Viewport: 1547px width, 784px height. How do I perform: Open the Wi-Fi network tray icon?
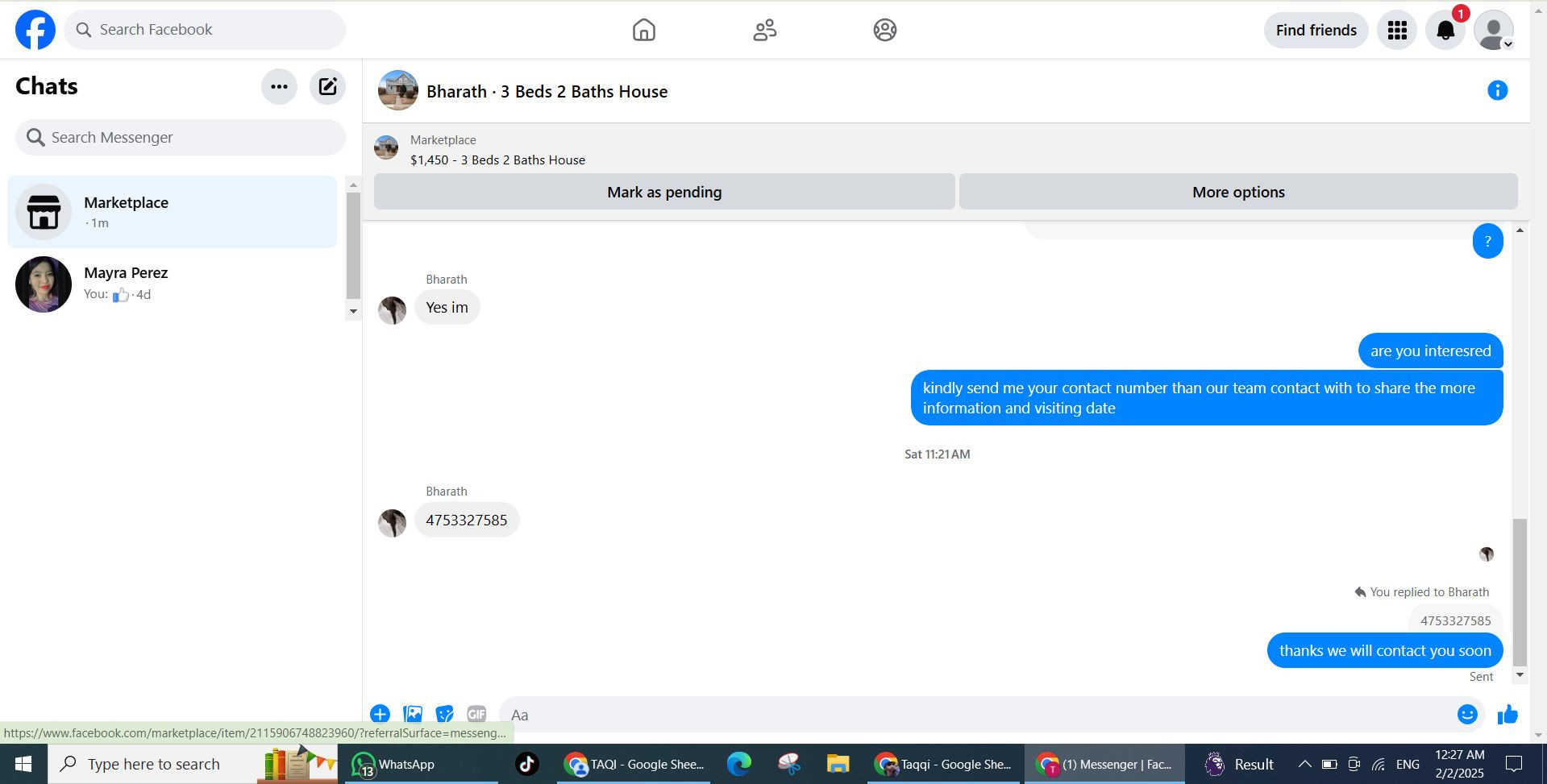(1379, 764)
